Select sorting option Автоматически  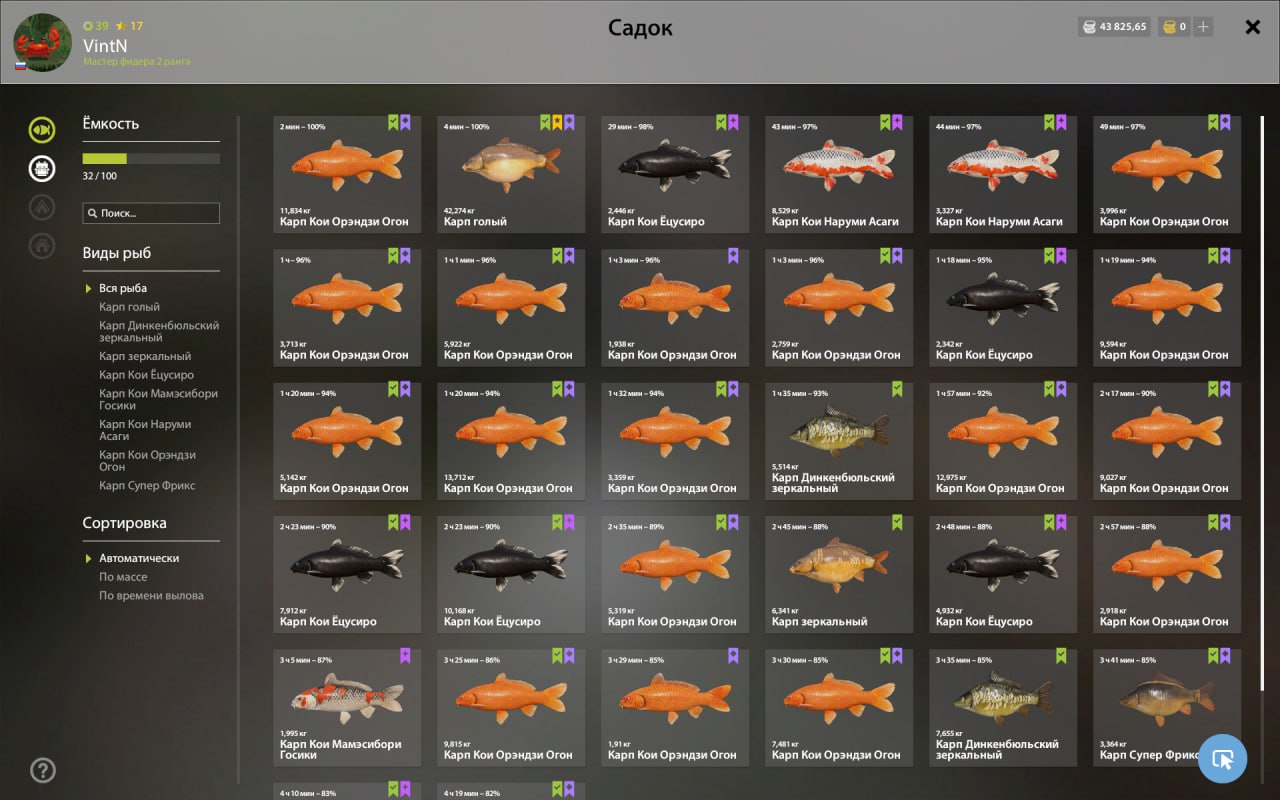pos(139,558)
